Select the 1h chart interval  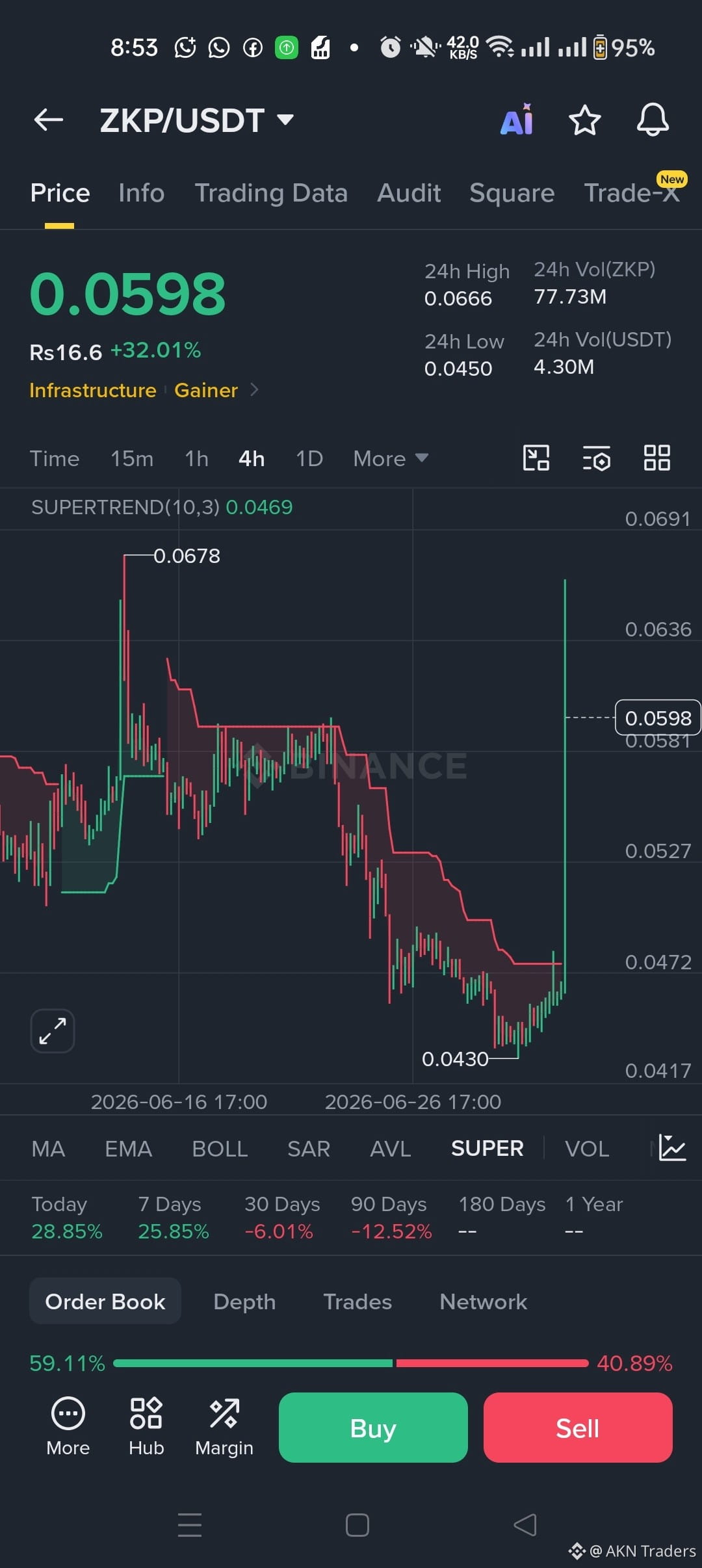tap(196, 458)
